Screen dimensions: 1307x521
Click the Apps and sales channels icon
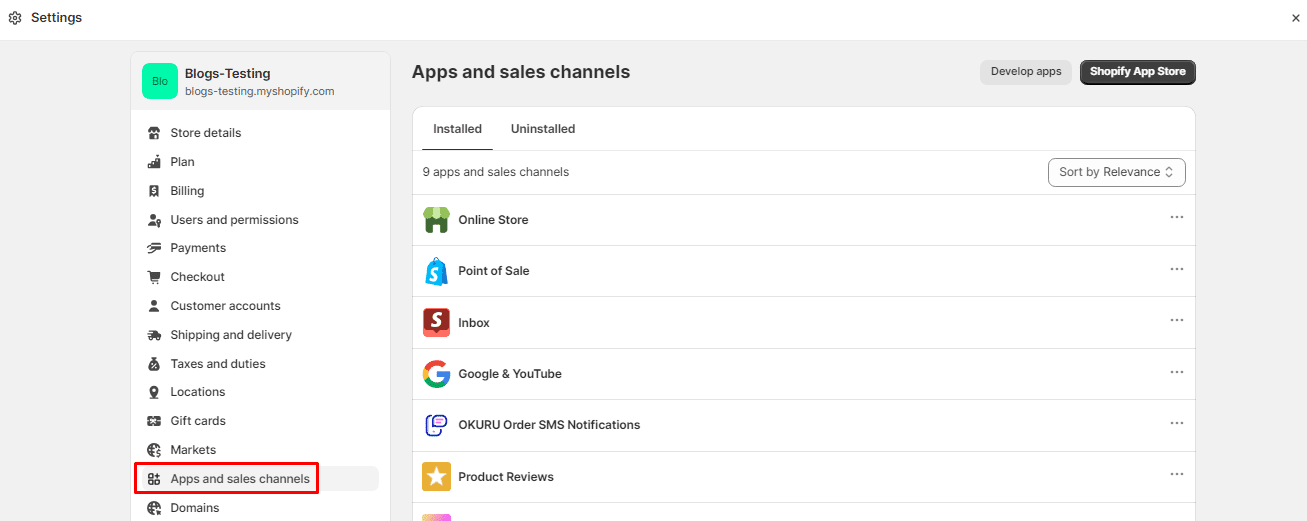tap(154, 479)
